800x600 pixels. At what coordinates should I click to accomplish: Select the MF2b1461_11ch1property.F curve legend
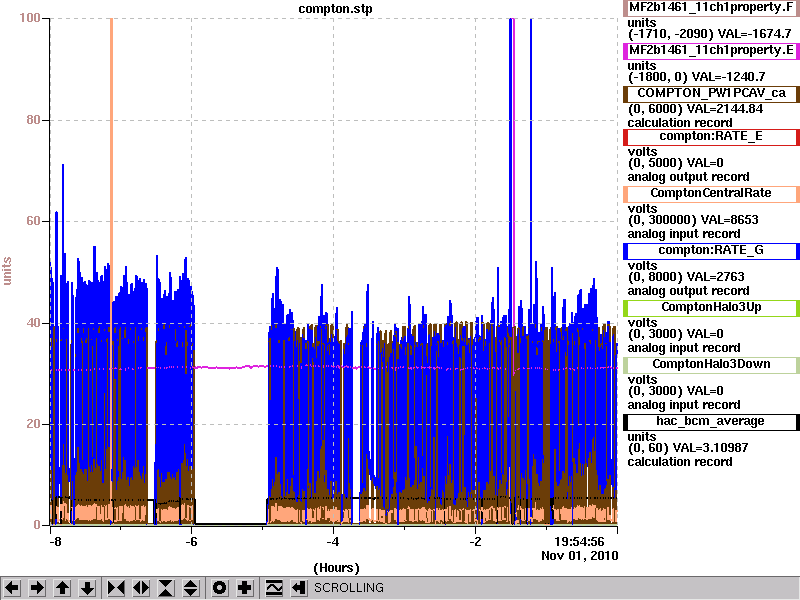(x=711, y=8)
